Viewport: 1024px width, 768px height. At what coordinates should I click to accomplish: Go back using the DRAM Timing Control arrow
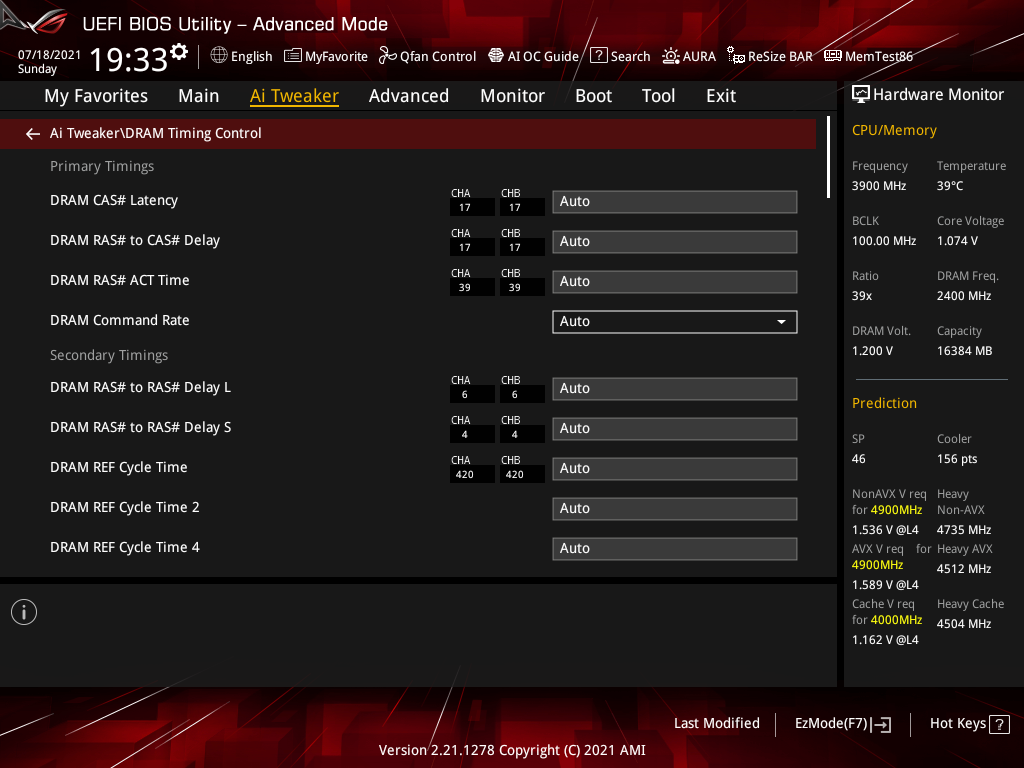point(32,132)
